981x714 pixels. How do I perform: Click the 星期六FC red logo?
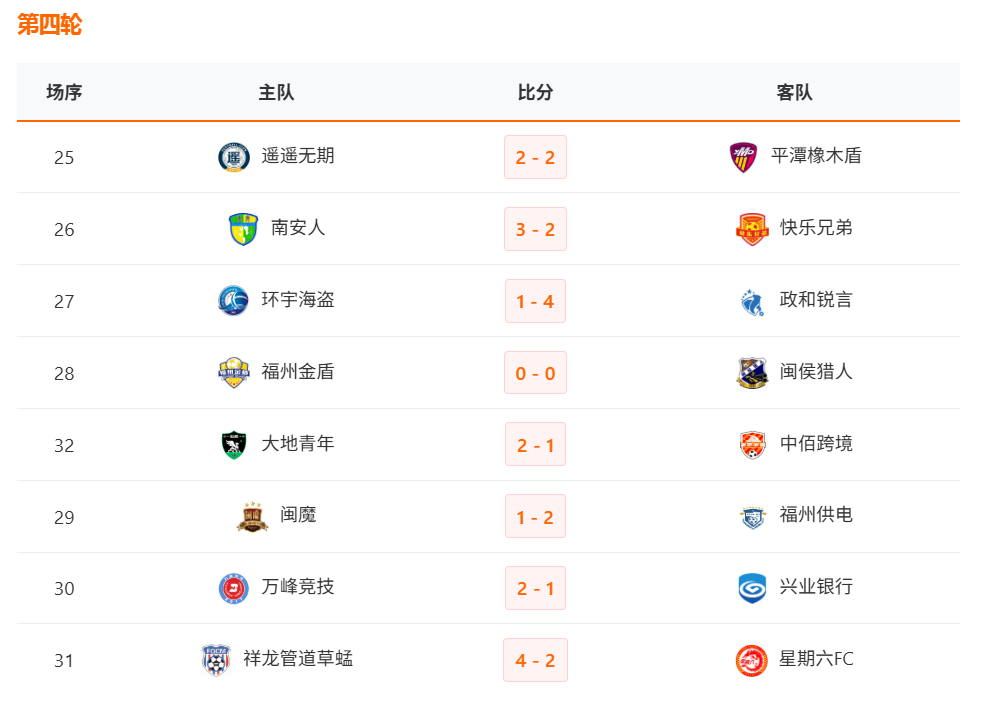tap(752, 660)
